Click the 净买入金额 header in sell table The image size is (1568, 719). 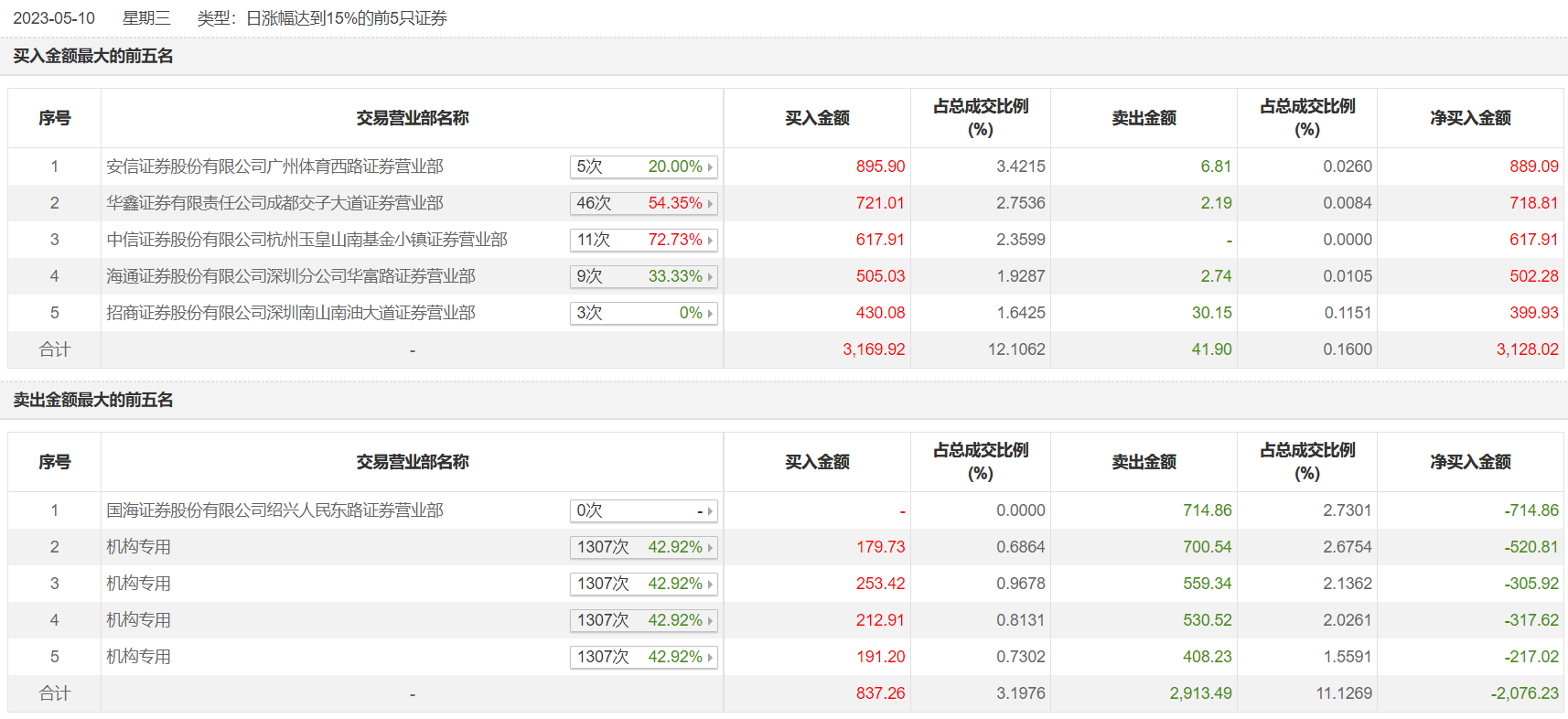point(1470,462)
